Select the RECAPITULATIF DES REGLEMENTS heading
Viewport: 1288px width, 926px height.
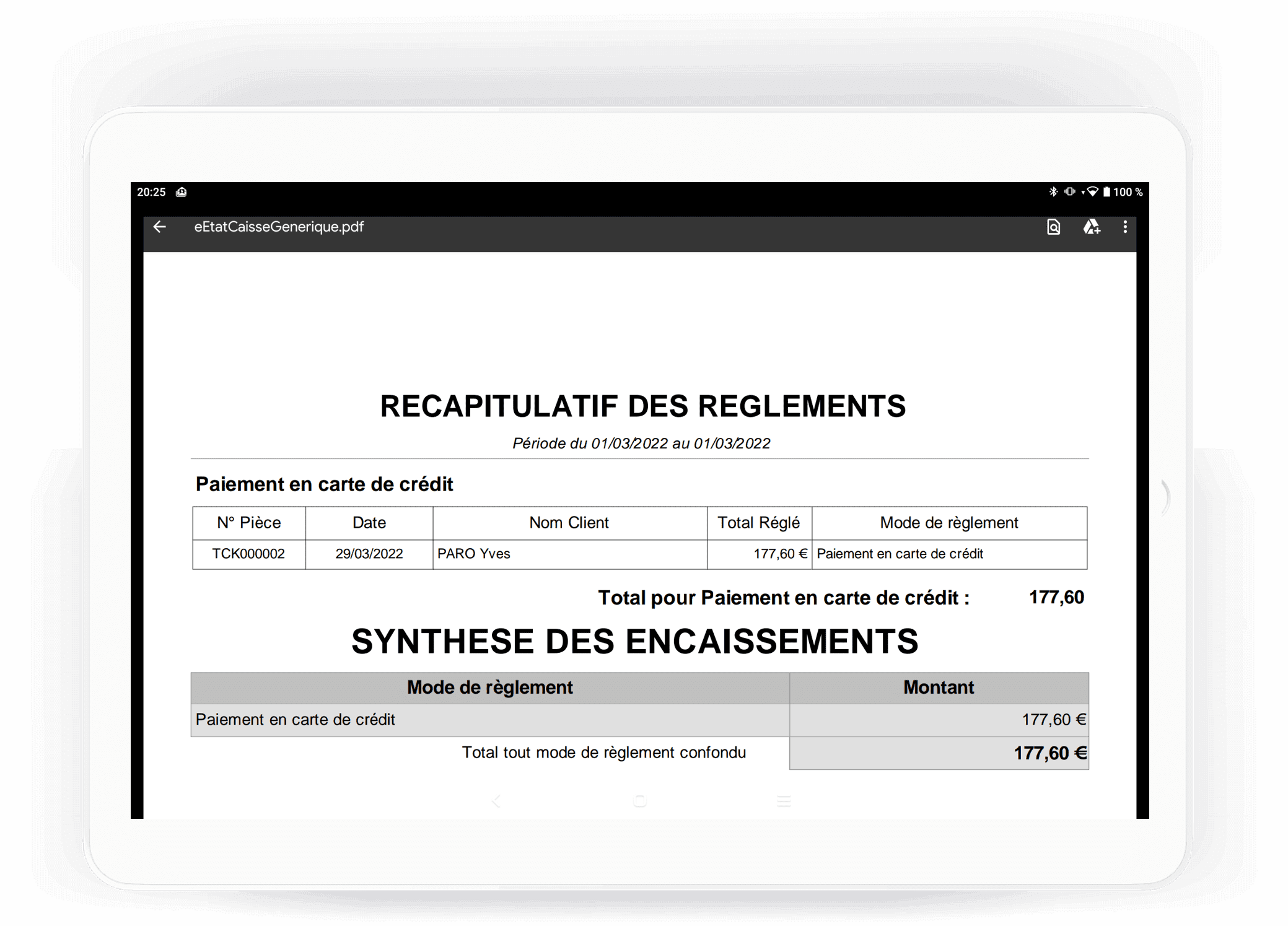[x=642, y=406]
